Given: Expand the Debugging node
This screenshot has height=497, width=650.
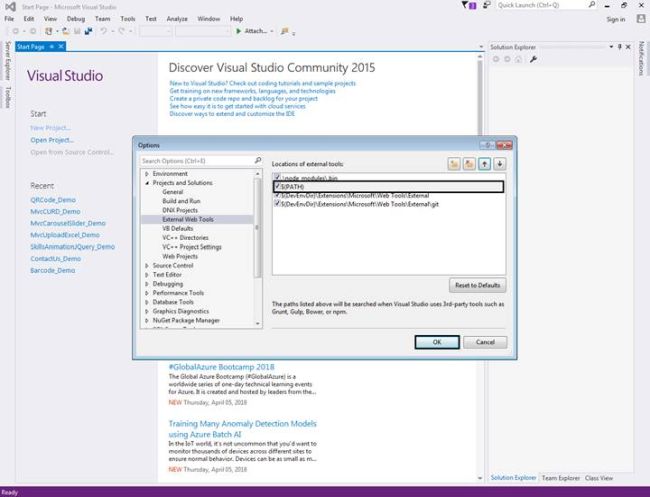Looking at the screenshot, I should 147,284.
